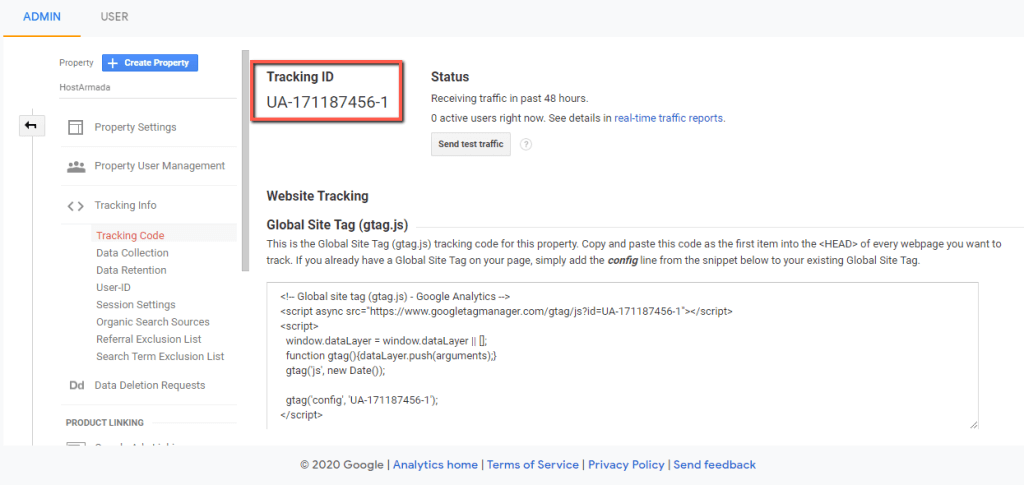Switch to the USER tab

click(114, 17)
